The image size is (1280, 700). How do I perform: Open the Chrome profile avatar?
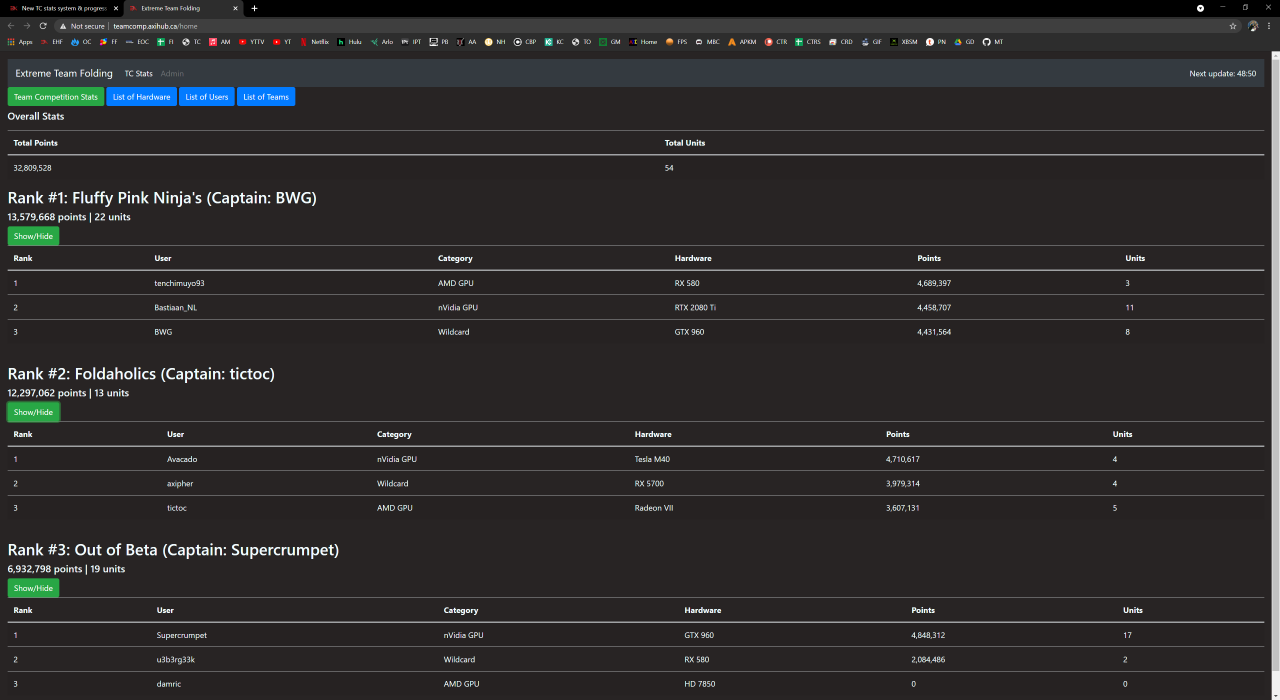[x=1253, y=26]
